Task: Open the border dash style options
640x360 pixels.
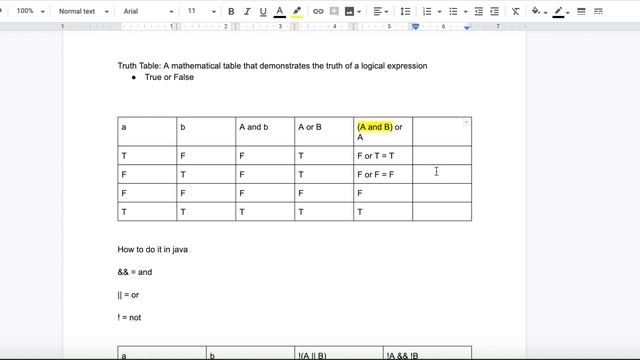Action: coord(598,11)
